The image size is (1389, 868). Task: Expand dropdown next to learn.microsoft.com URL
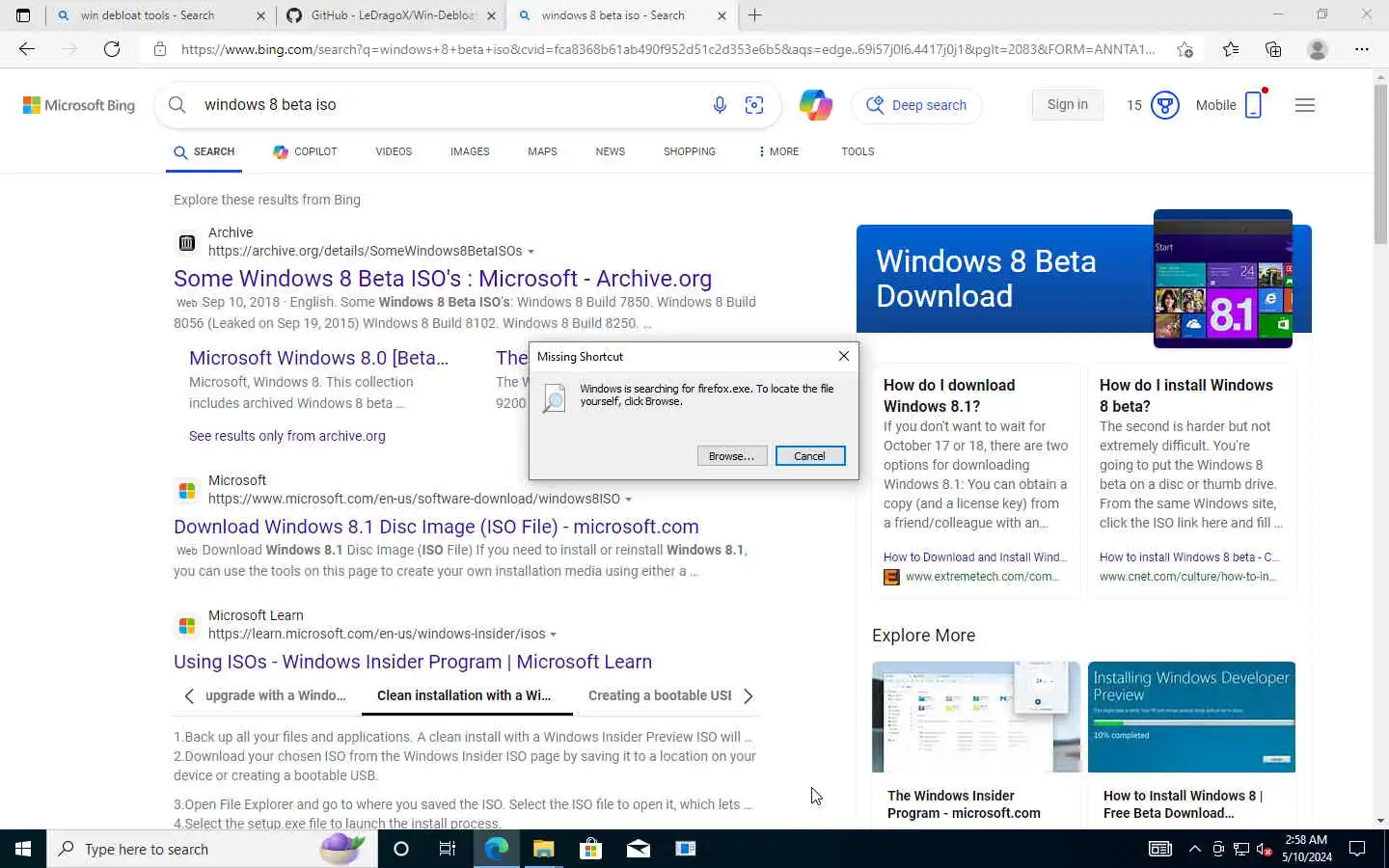point(554,635)
